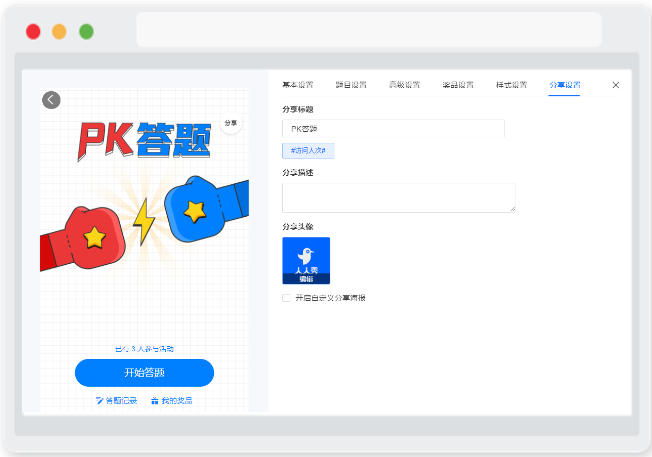
Task: Open the third settings tab
Action: click(405, 85)
